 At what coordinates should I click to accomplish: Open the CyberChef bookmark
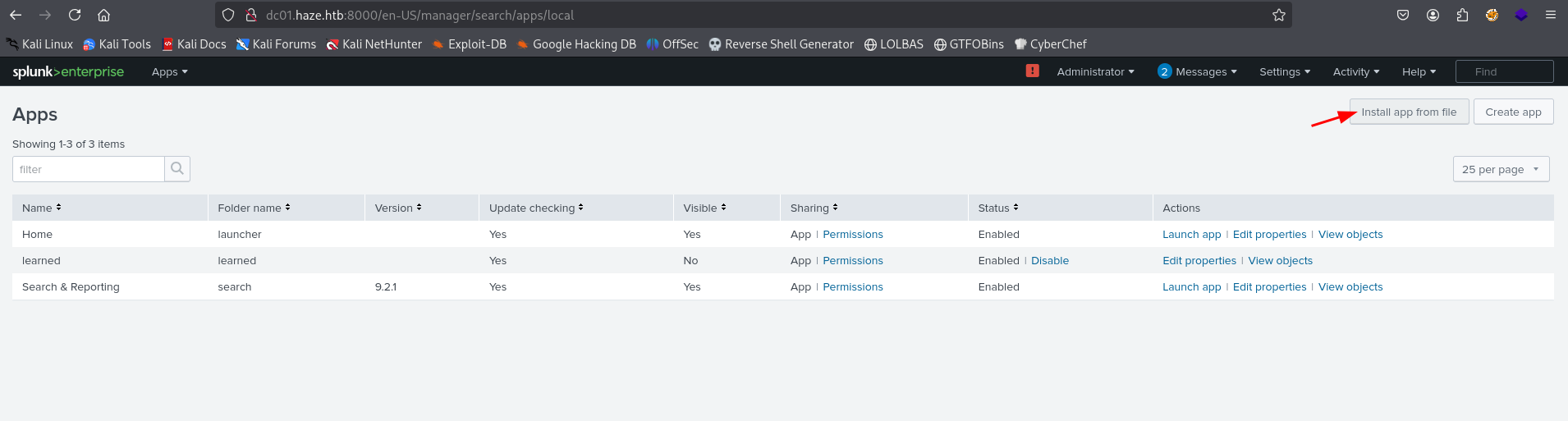[1050, 44]
